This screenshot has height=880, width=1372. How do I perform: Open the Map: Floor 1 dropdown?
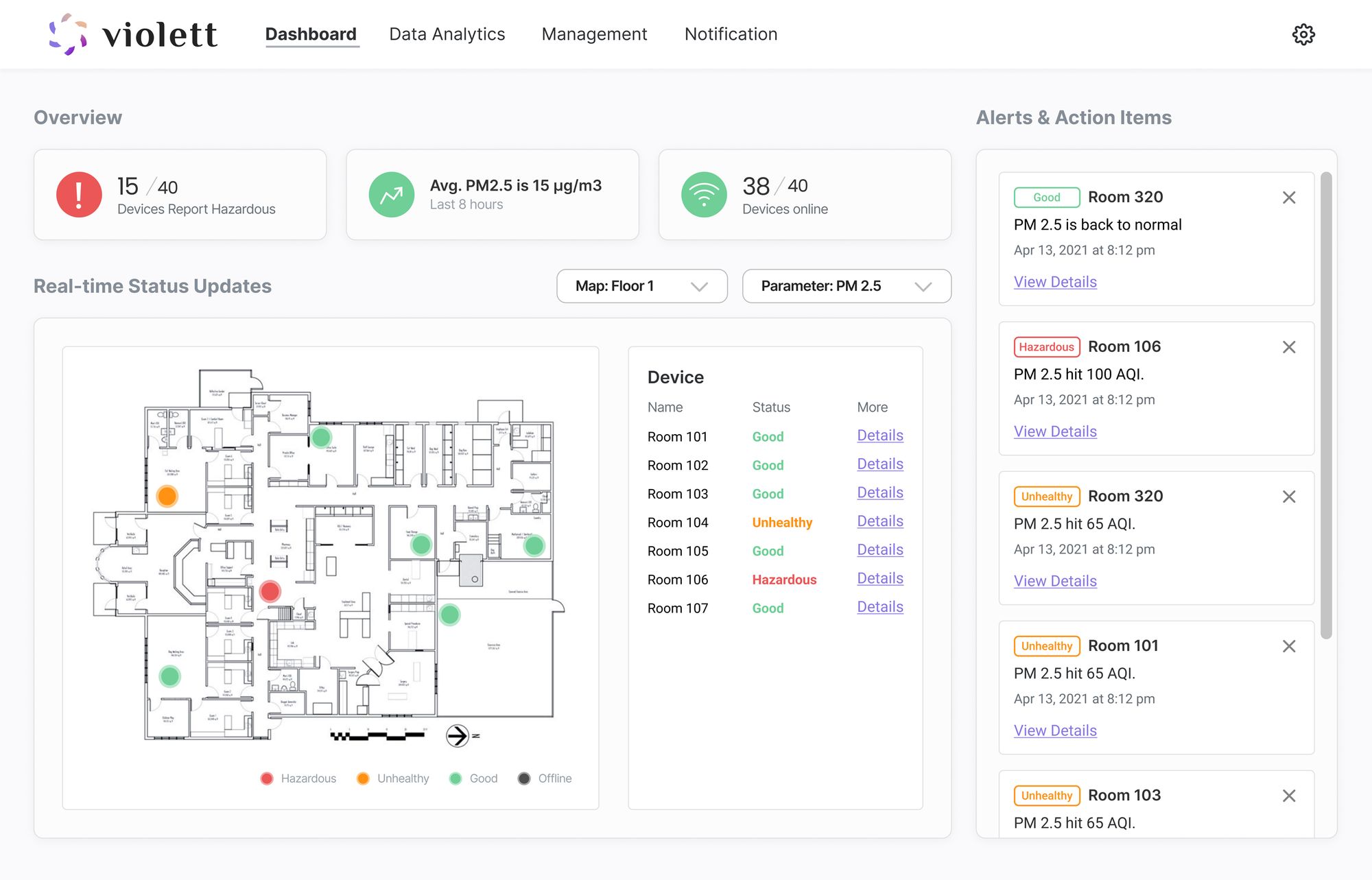641,286
